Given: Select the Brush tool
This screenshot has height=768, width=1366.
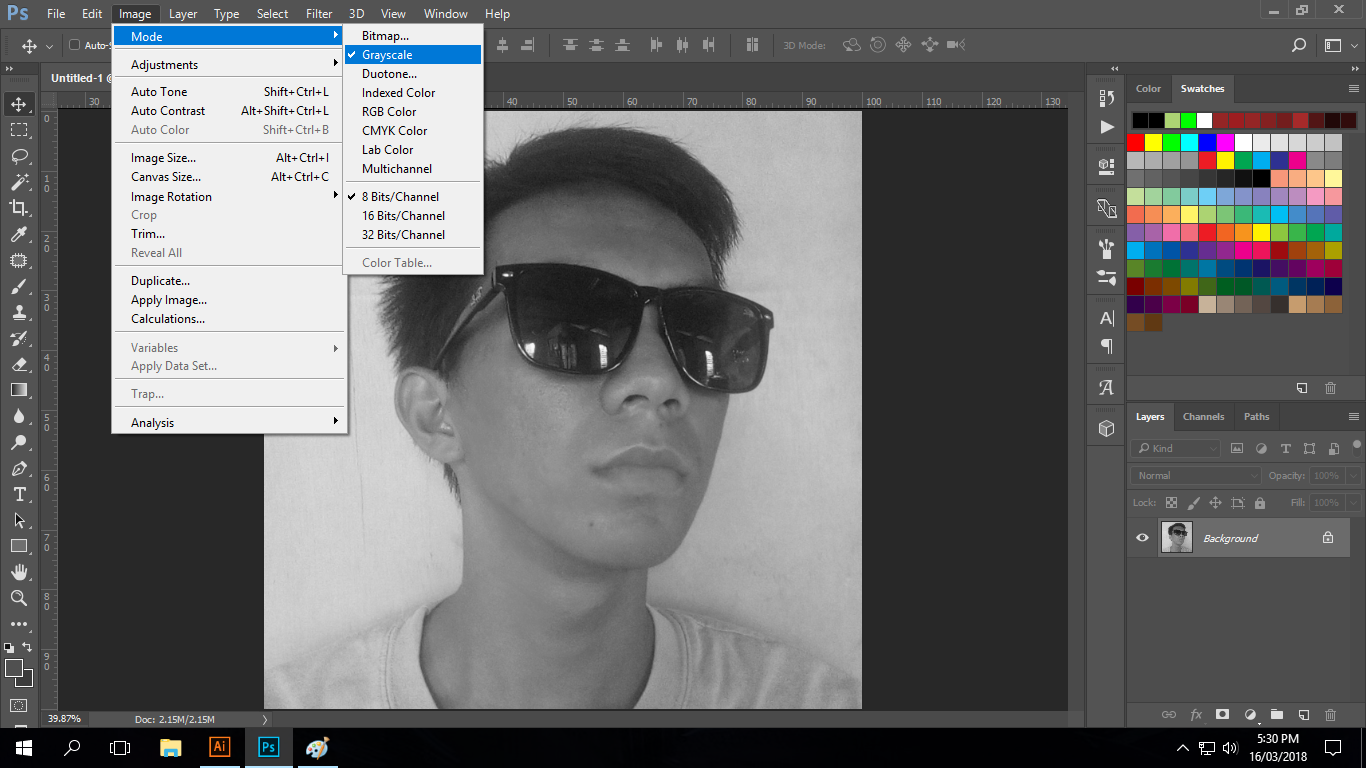Looking at the screenshot, I should pos(19,286).
